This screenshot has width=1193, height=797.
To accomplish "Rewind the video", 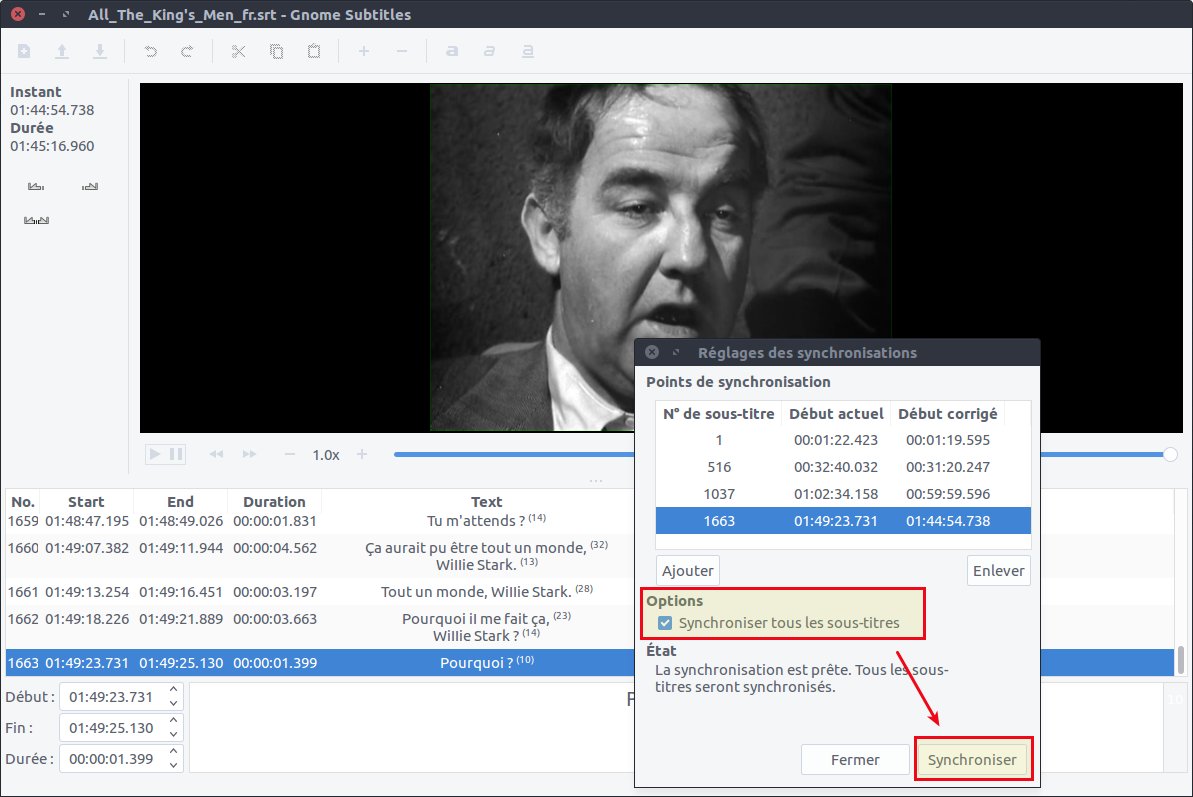I will coord(216,454).
